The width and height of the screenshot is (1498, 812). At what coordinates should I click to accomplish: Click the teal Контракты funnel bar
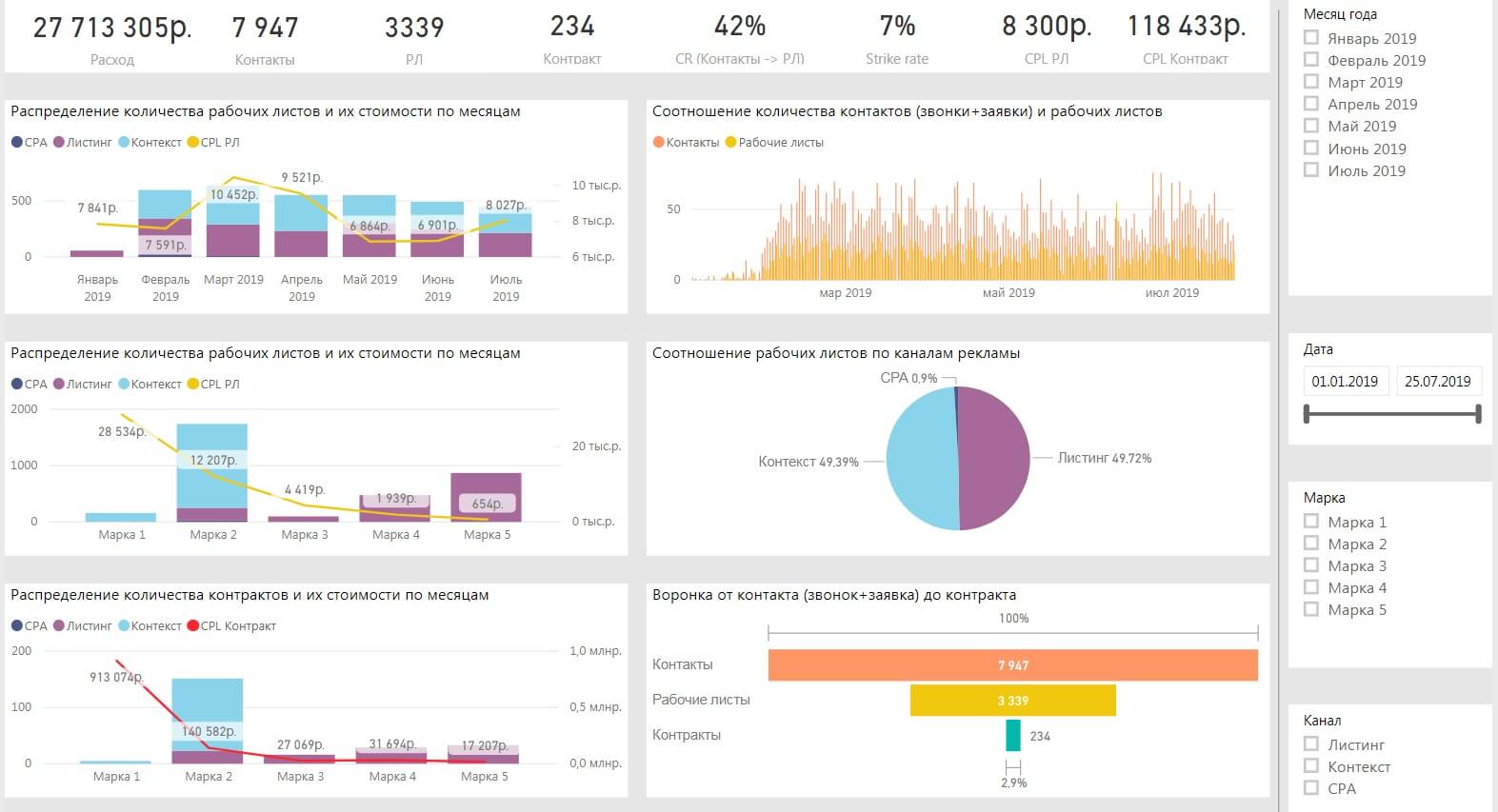point(1012,735)
